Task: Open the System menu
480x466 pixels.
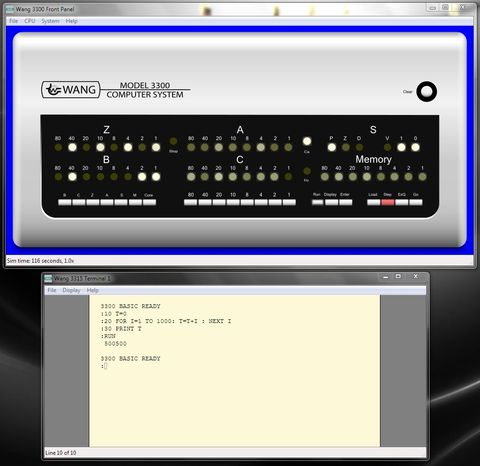Action: point(50,21)
